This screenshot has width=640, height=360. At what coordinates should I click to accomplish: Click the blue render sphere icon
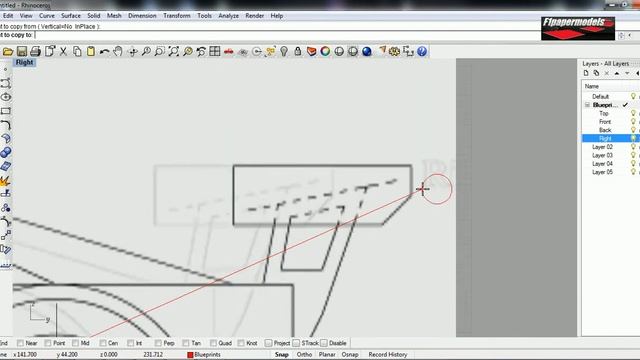(x=367, y=51)
